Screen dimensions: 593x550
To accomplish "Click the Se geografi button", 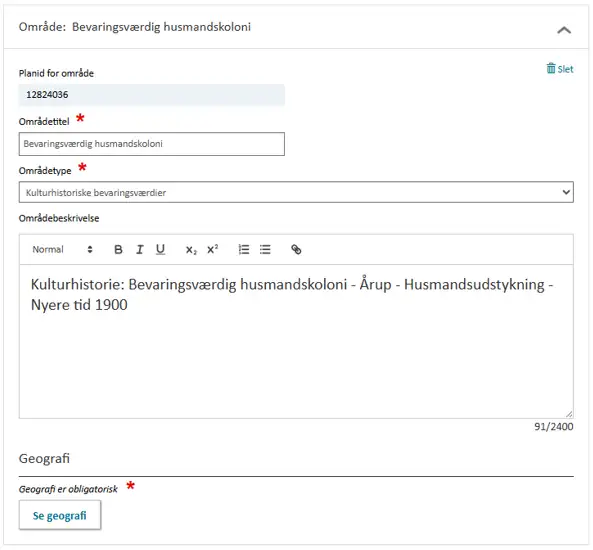I will (60, 515).
